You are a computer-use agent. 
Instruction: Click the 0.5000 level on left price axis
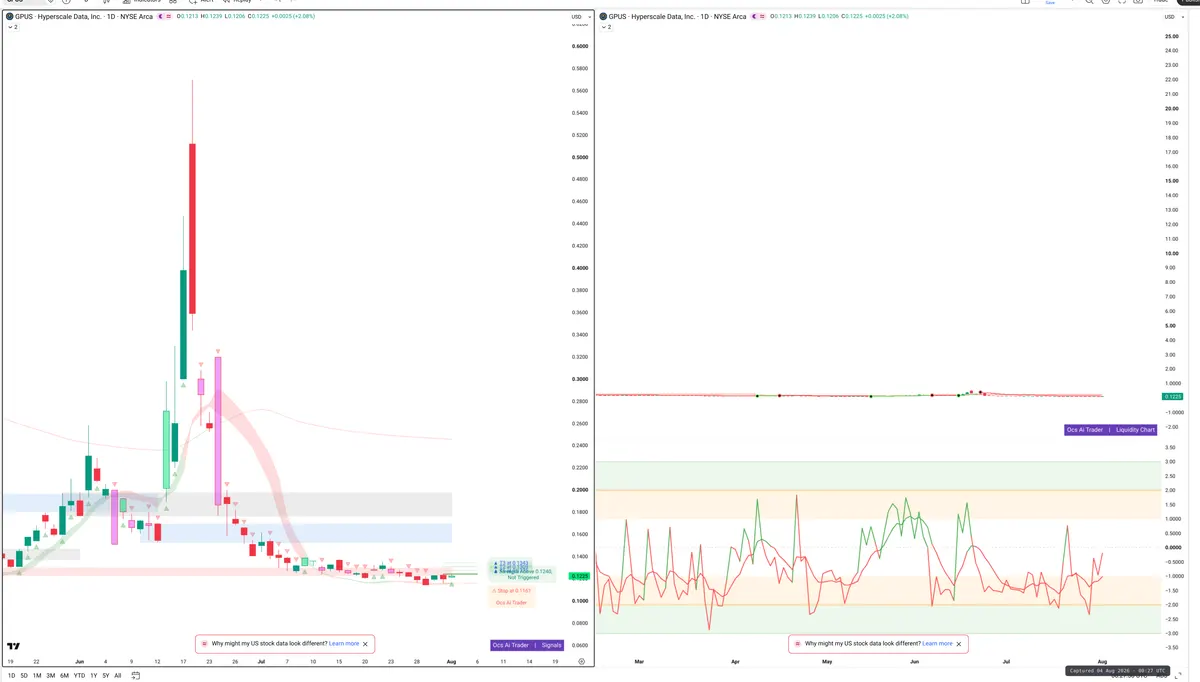[579, 157]
